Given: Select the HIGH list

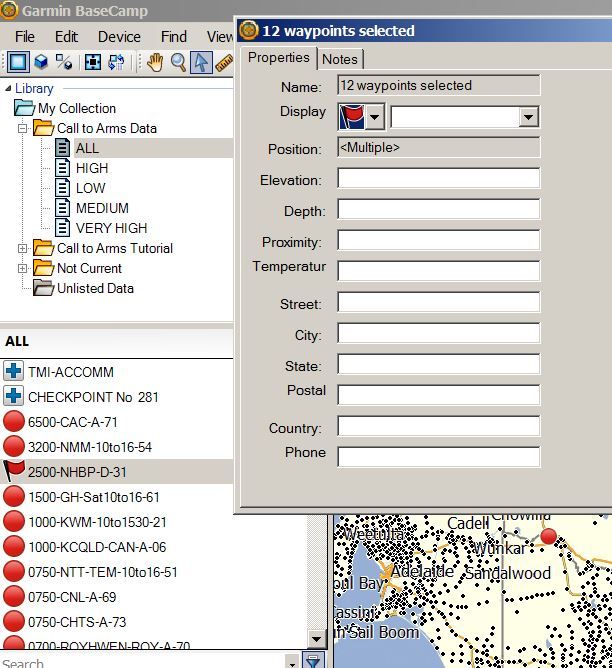Looking at the screenshot, I should pyautogui.click(x=92, y=168).
